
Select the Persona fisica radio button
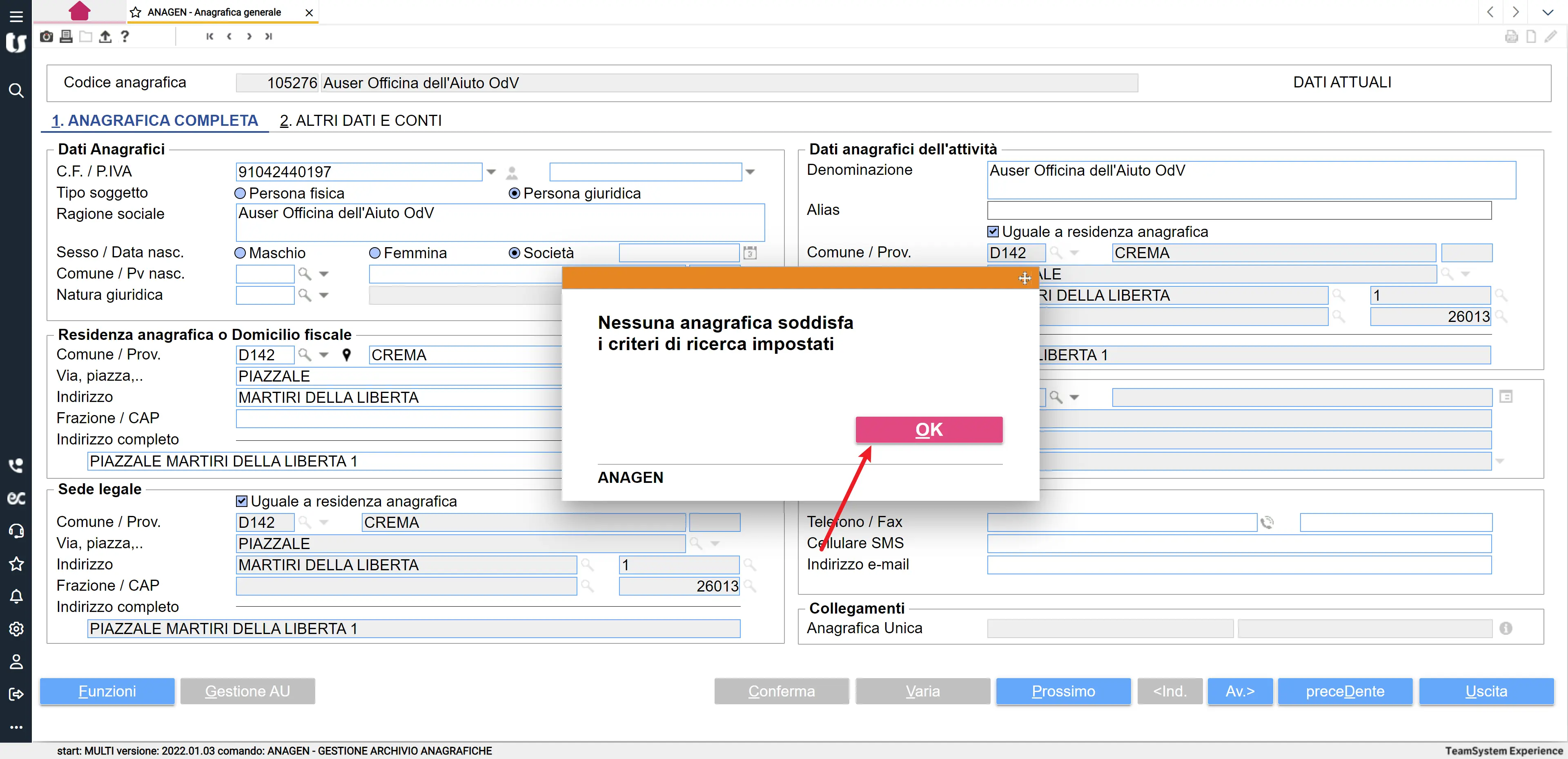[241, 193]
